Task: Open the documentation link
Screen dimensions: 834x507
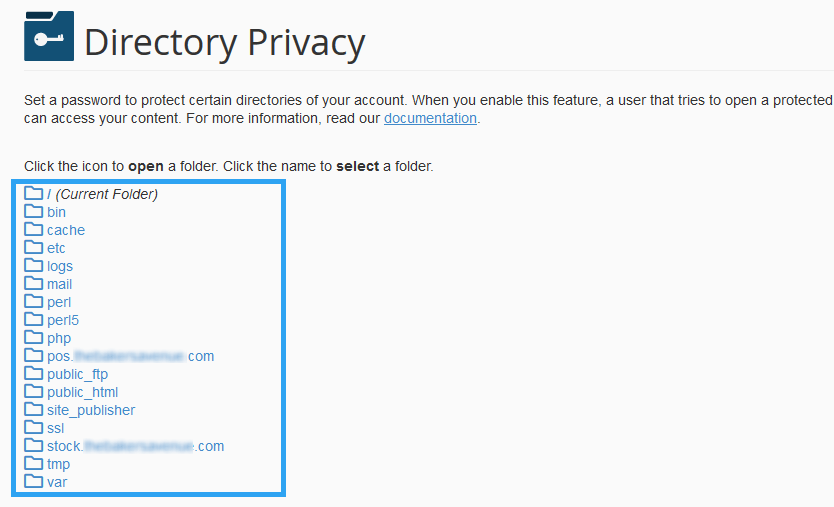Action: [x=430, y=118]
